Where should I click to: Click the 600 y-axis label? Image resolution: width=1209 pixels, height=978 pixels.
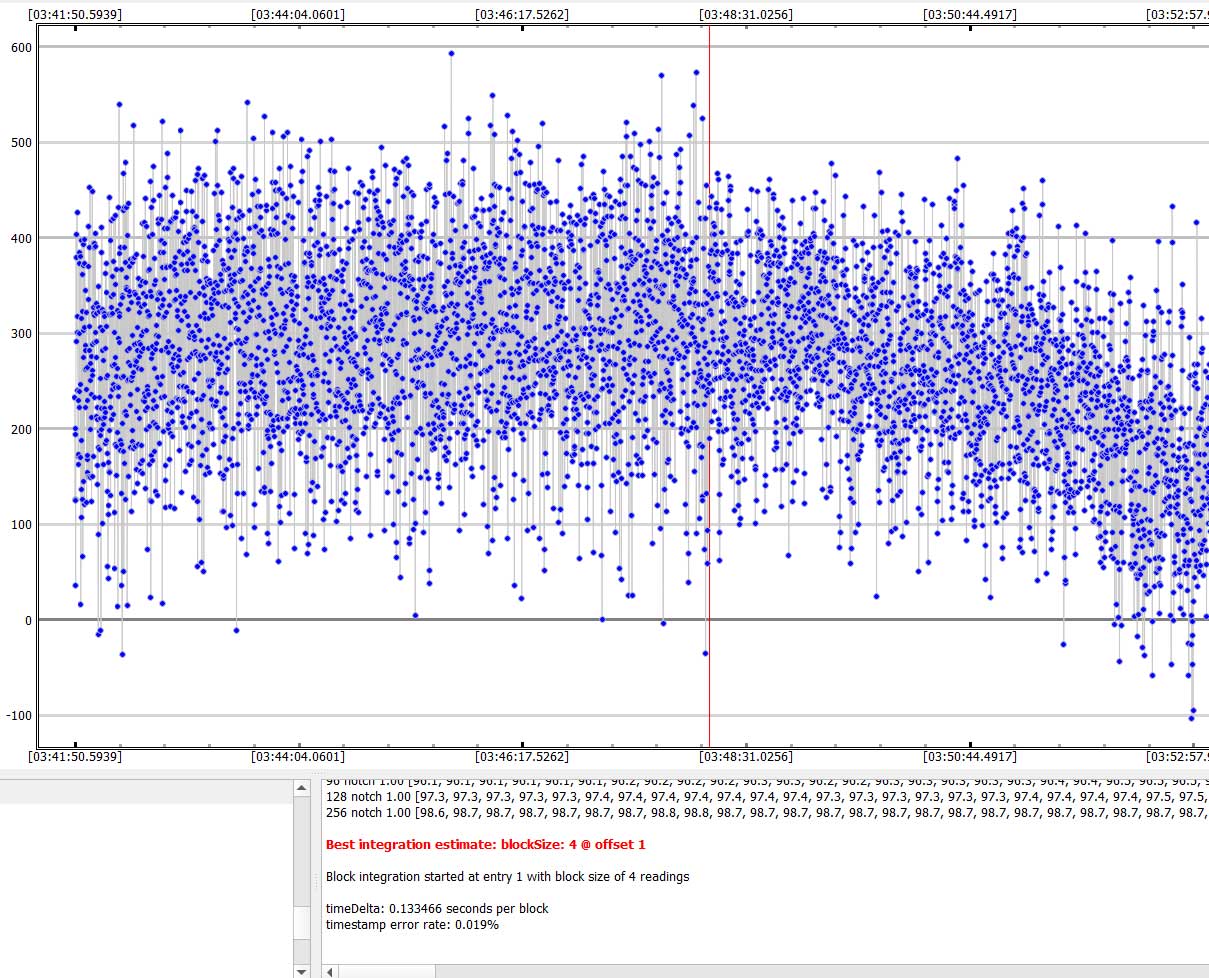tap(21, 47)
